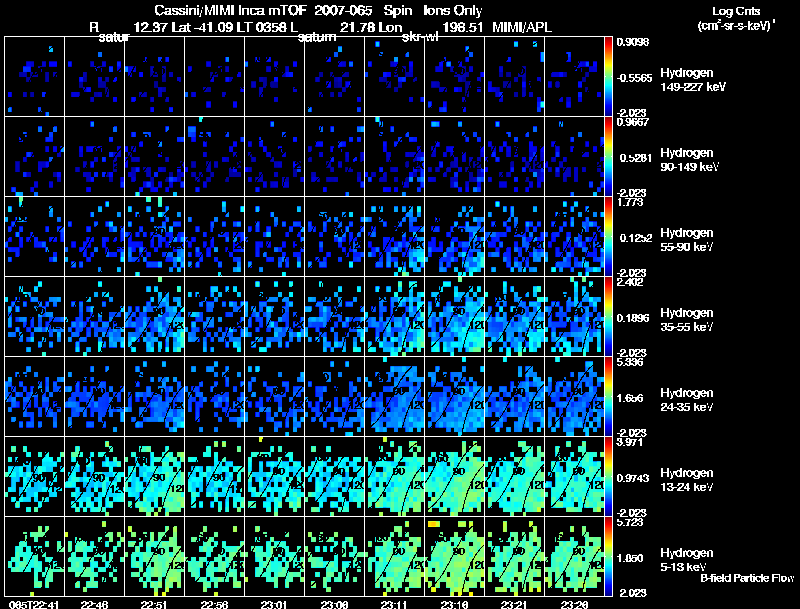Select the 13-24 keV panel at 23:26

pyautogui.click(x=574, y=477)
